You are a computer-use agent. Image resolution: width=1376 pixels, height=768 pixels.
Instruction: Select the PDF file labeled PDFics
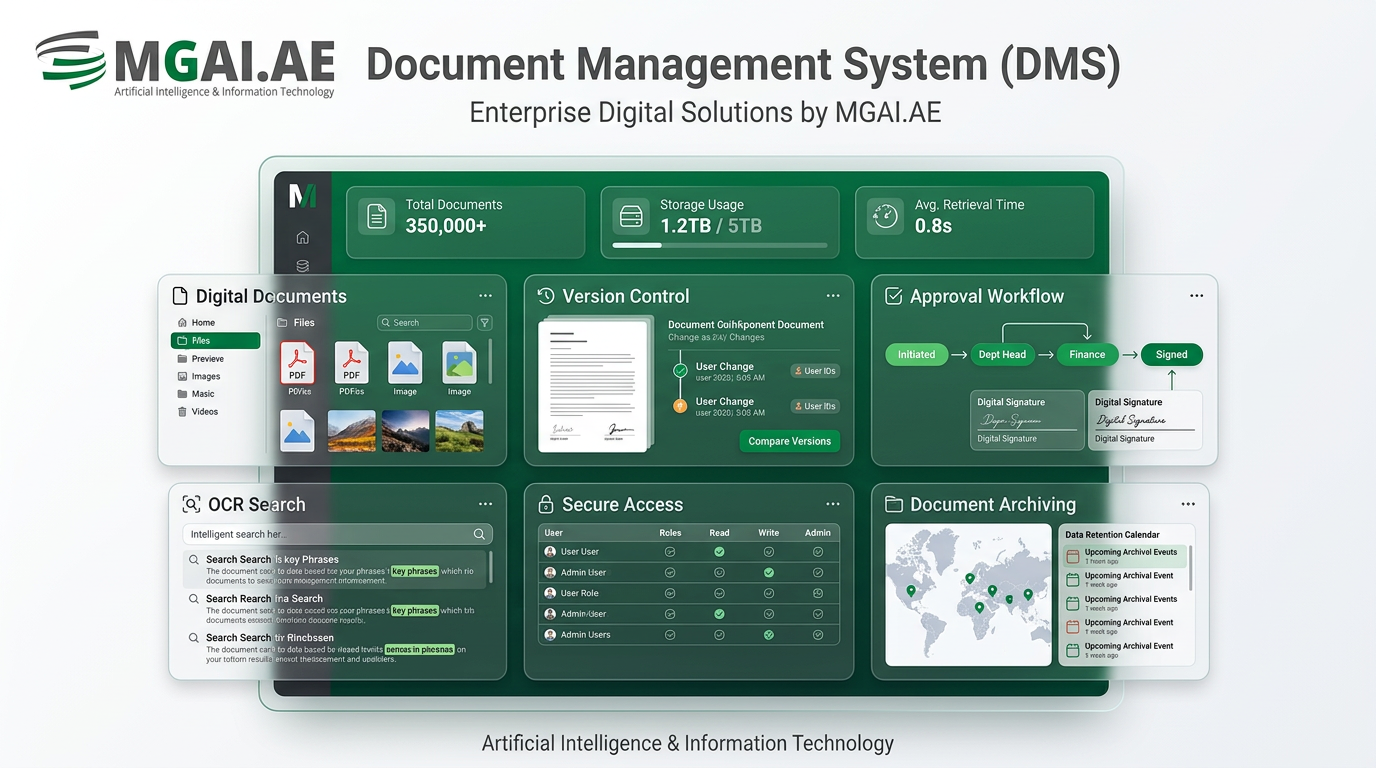click(x=352, y=363)
